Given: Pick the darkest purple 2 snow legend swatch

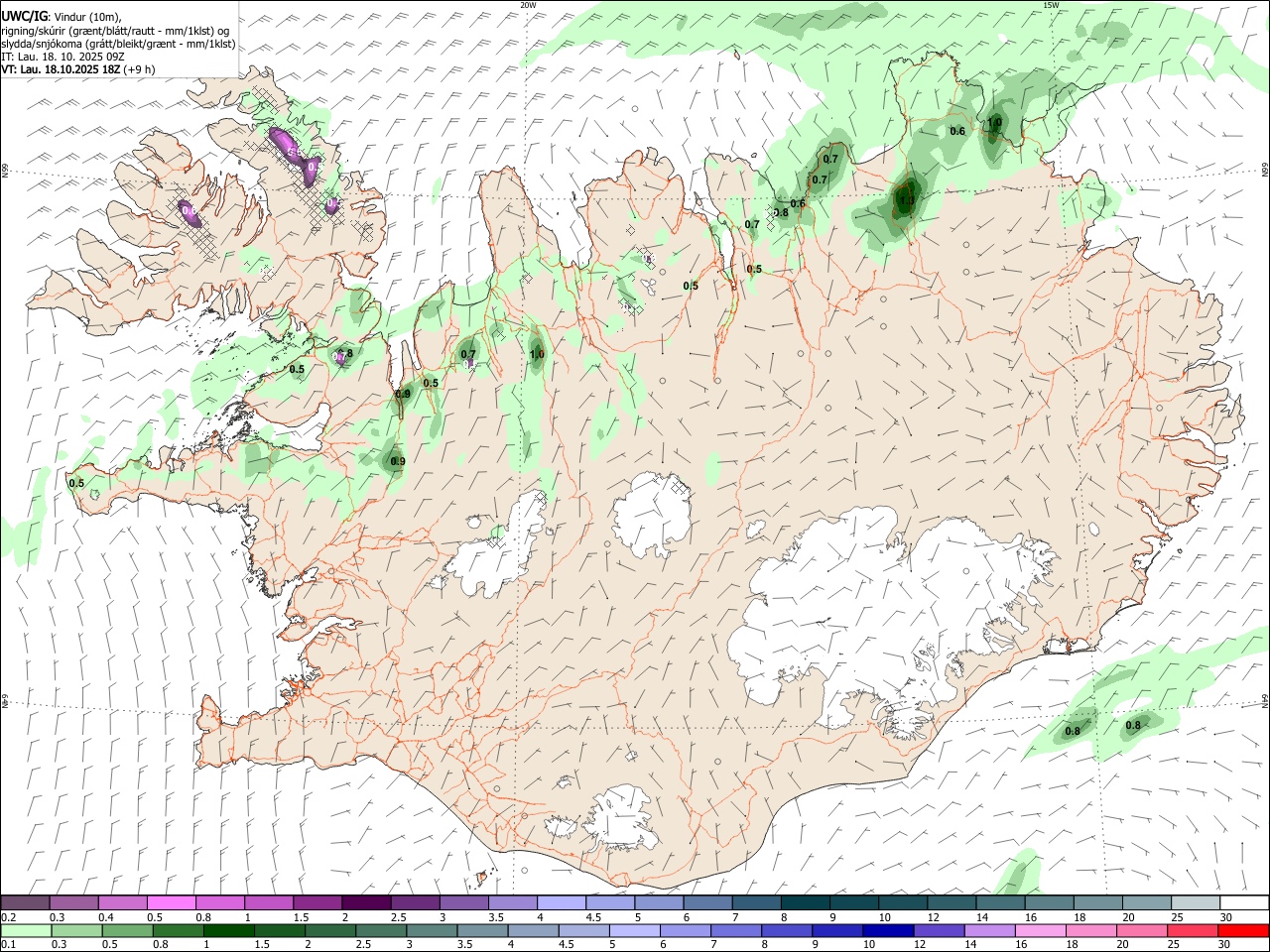Looking at the screenshot, I should (366, 903).
